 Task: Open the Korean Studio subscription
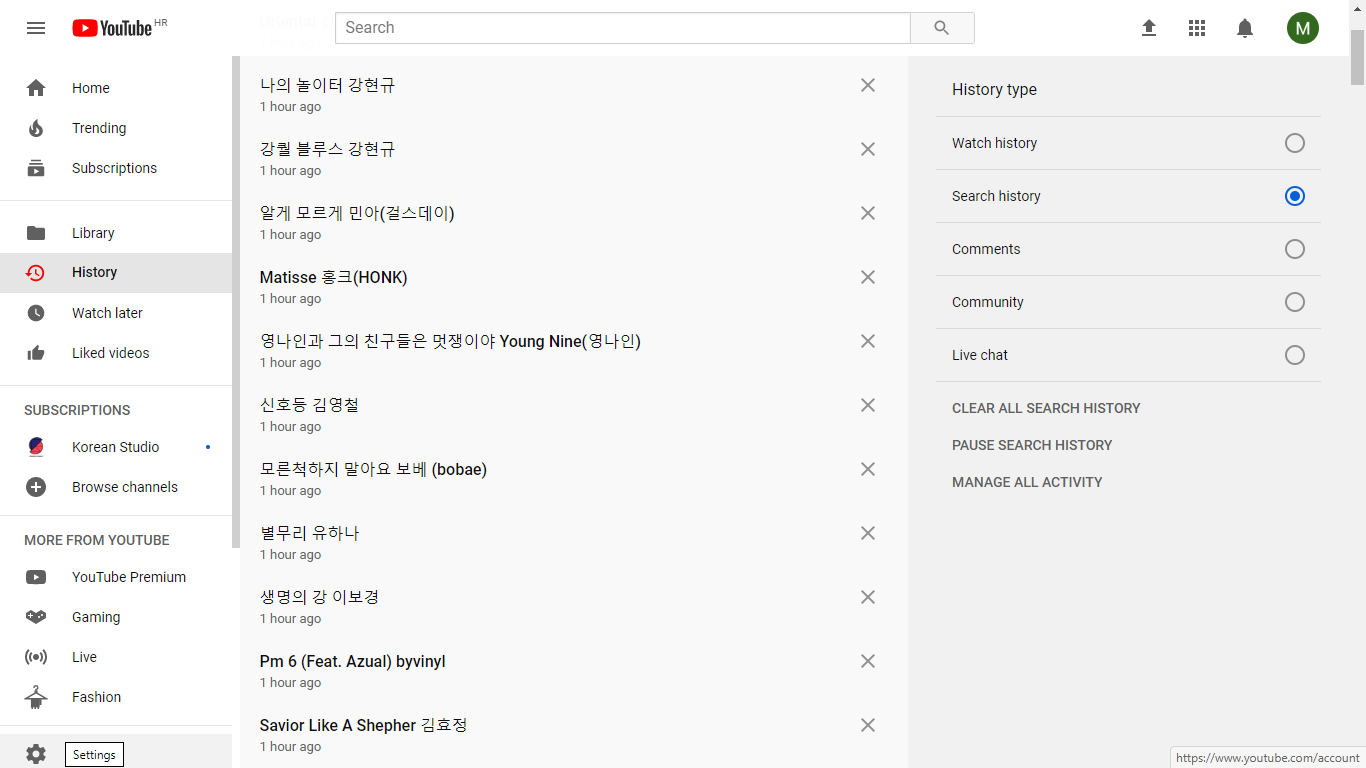116,447
